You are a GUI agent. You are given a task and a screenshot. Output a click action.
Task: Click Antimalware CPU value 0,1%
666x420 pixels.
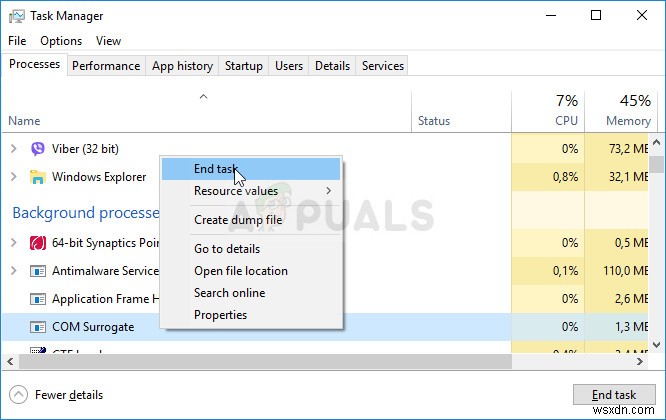[565, 271]
